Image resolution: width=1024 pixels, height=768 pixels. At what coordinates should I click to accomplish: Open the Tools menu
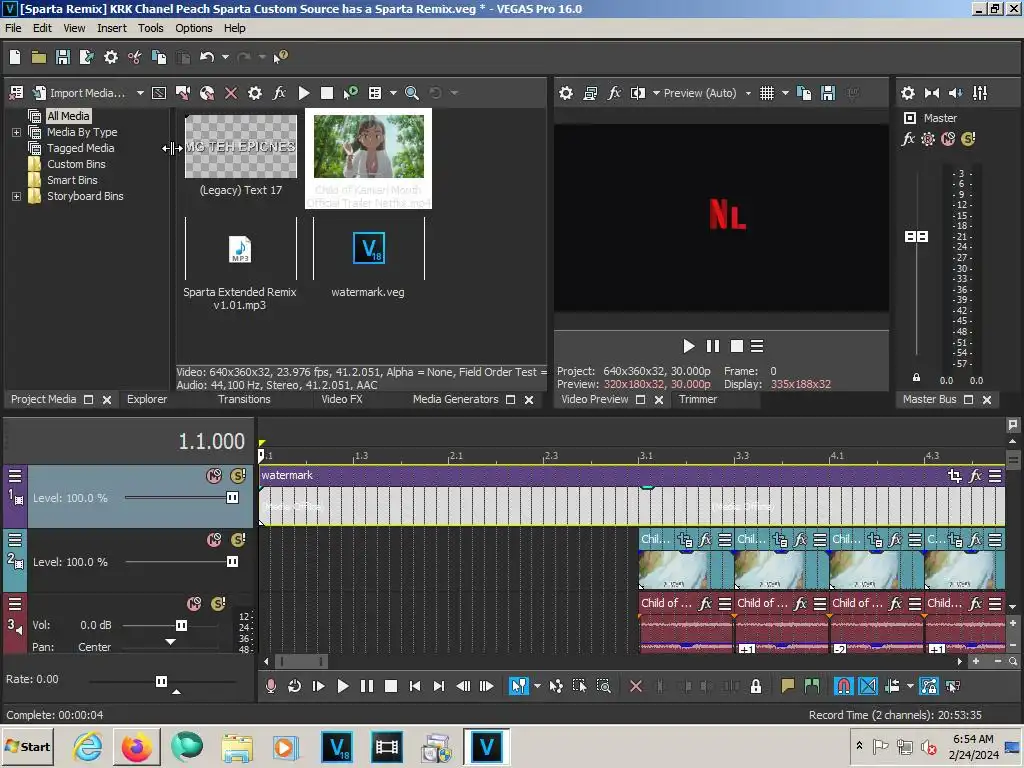click(150, 28)
